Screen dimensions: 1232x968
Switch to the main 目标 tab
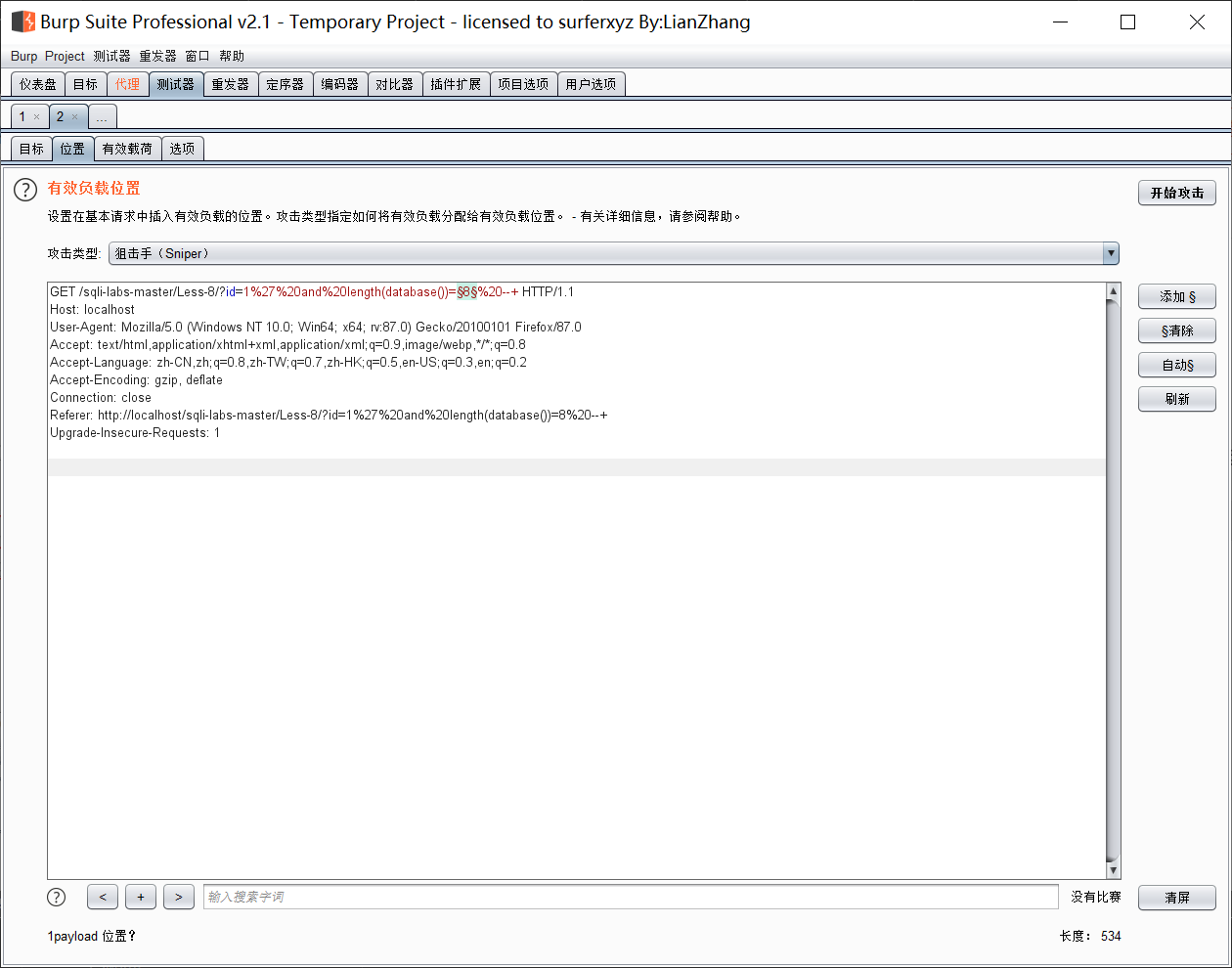point(86,84)
